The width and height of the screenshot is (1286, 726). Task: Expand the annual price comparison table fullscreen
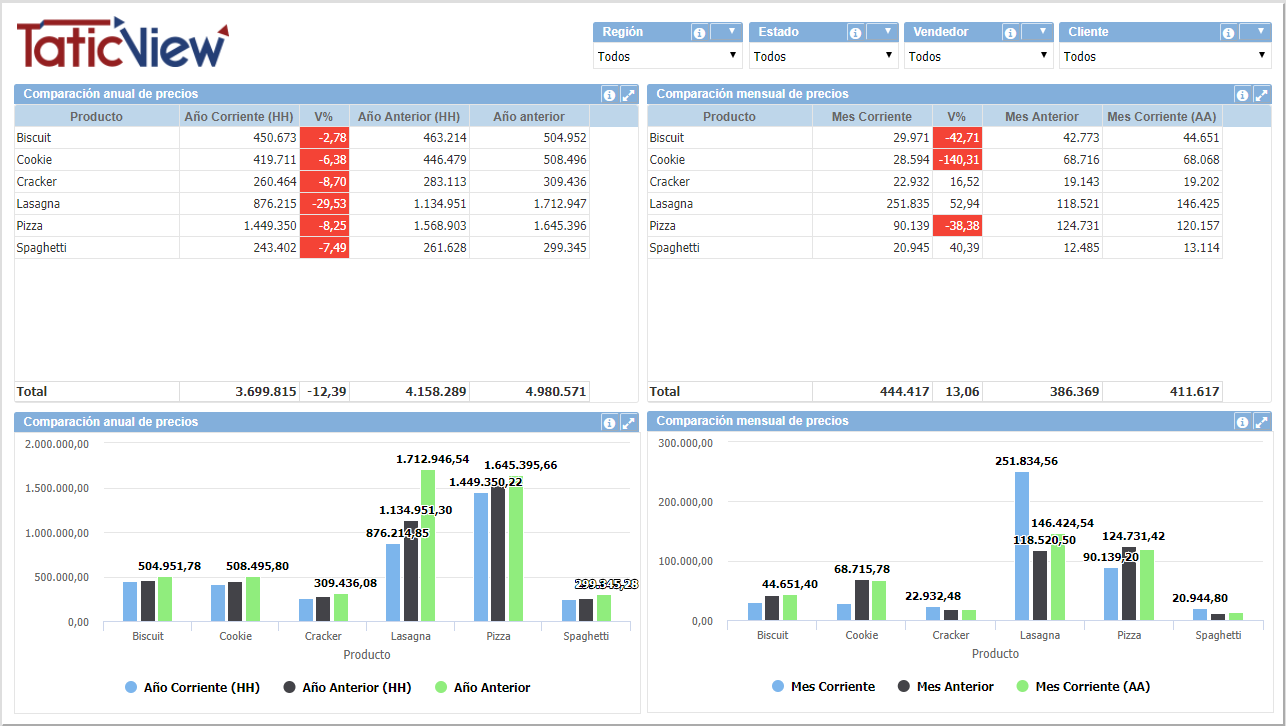coord(628,94)
